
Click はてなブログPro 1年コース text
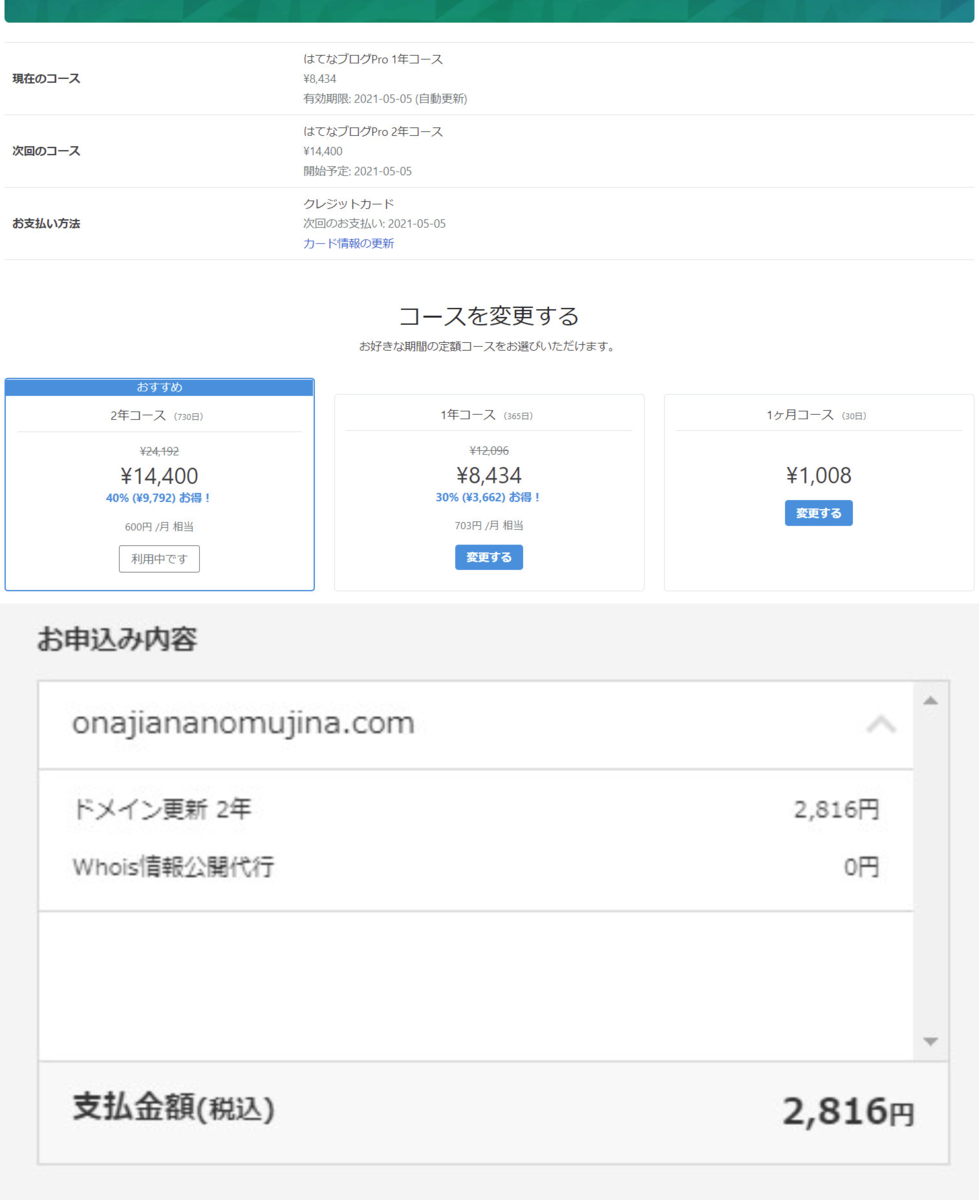click(x=373, y=59)
